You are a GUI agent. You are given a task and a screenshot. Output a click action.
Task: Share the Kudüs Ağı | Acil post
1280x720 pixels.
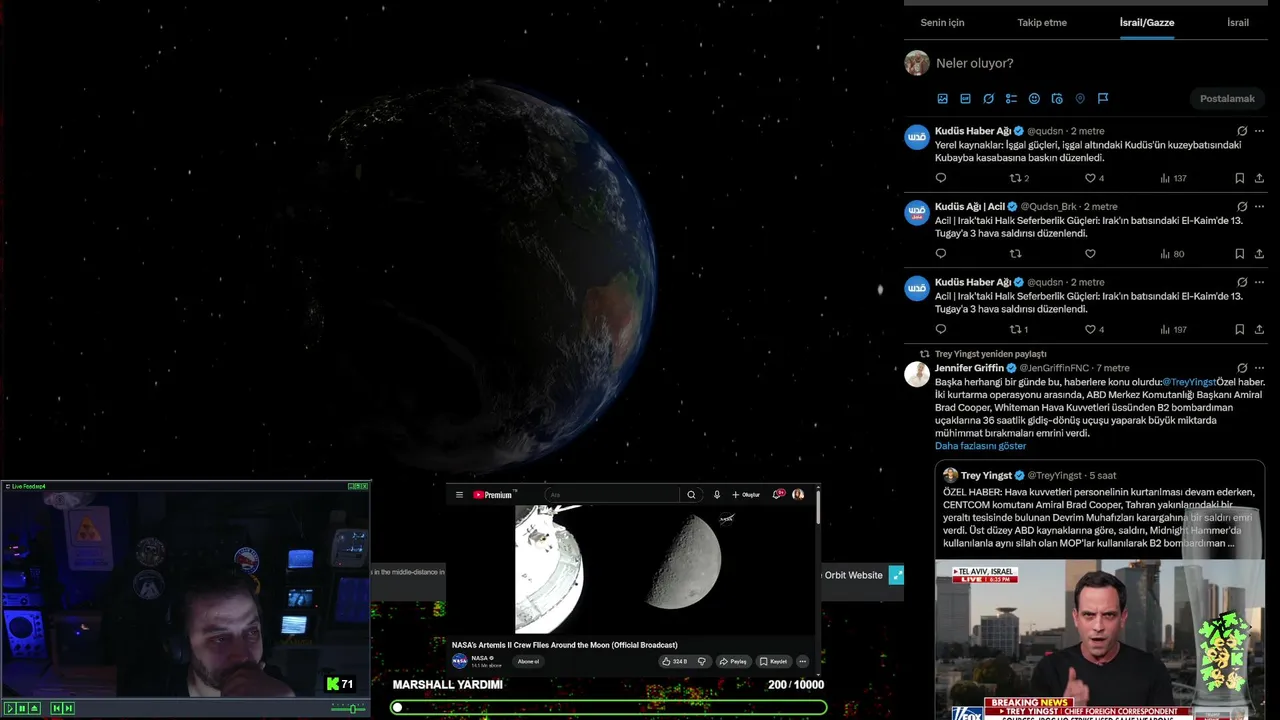pos(1259,254)
